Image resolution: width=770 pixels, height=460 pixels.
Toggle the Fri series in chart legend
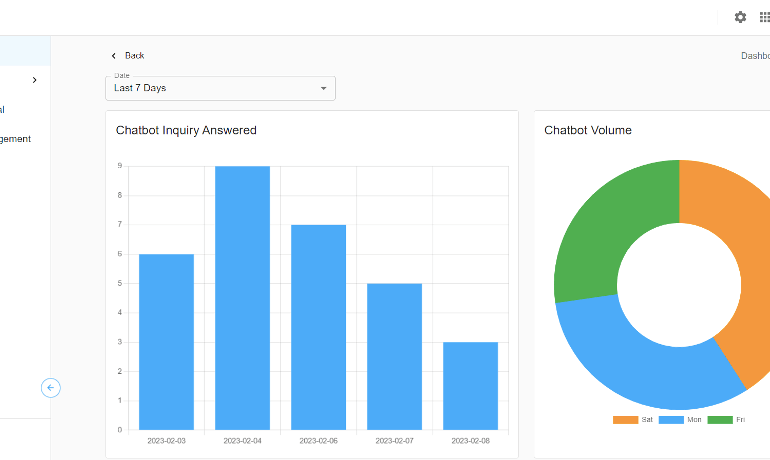[740, 420]
